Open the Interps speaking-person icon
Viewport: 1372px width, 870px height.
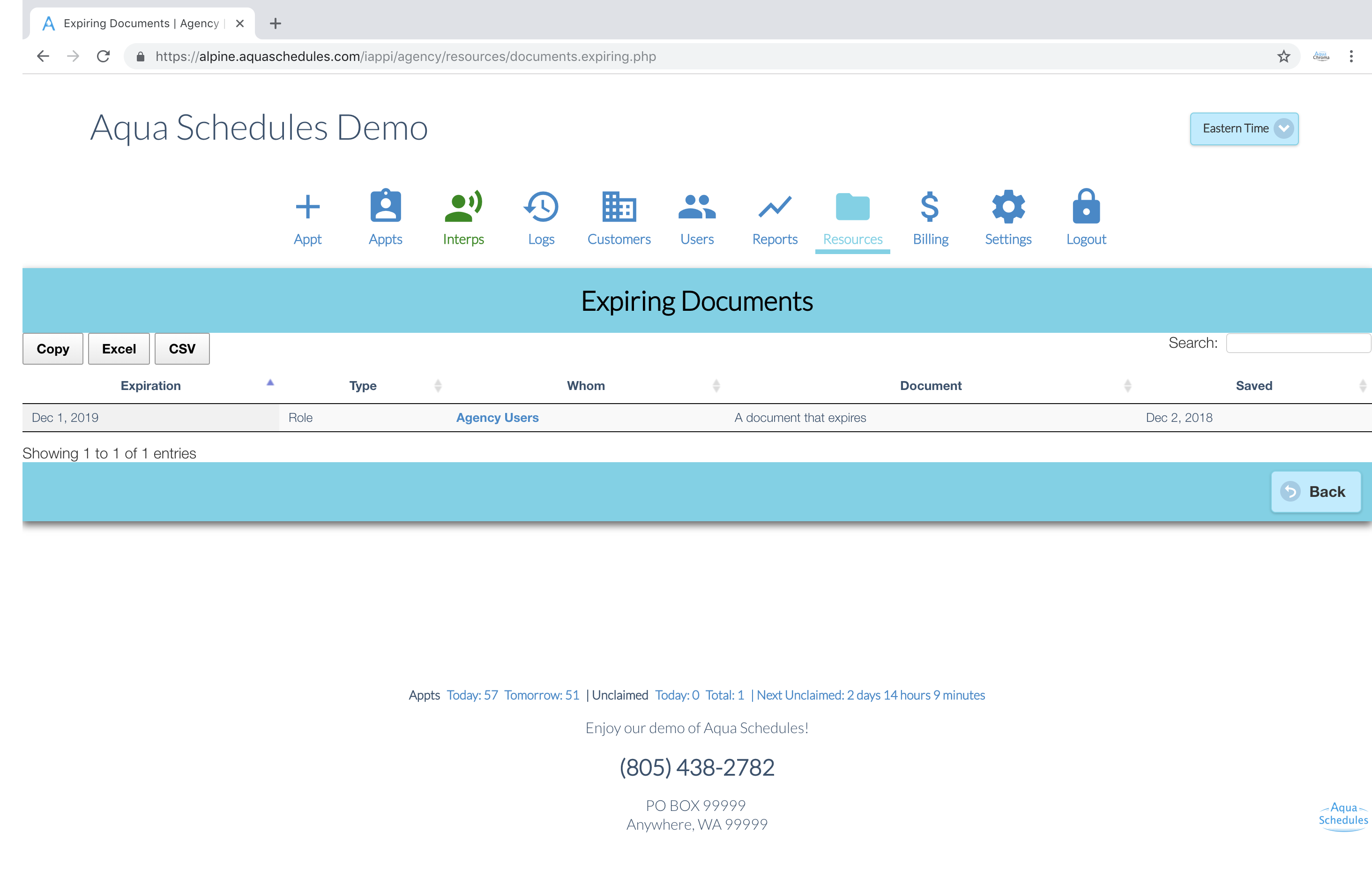(x=463, y=206)
